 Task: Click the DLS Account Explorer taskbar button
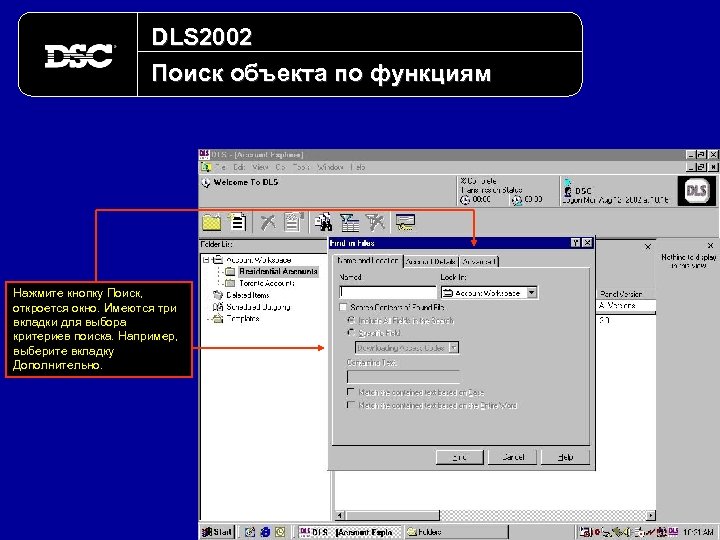350,532
